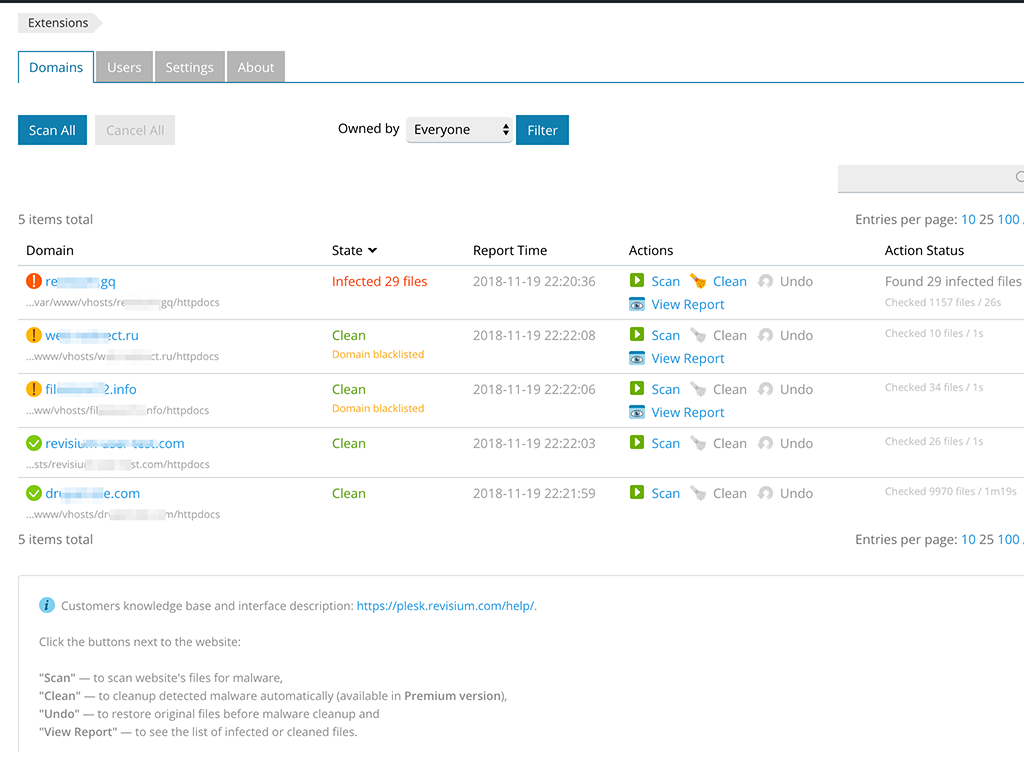Click the blue info icon in help box
Screen dimensions: 1024x768
coord(47,605)
